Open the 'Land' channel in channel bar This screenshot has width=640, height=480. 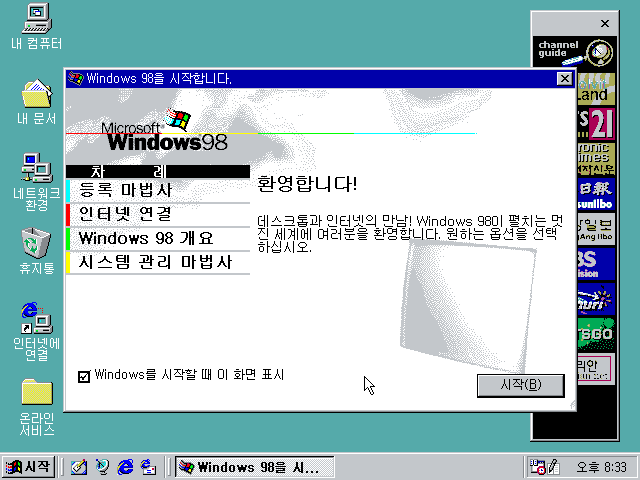pos(596,89)
